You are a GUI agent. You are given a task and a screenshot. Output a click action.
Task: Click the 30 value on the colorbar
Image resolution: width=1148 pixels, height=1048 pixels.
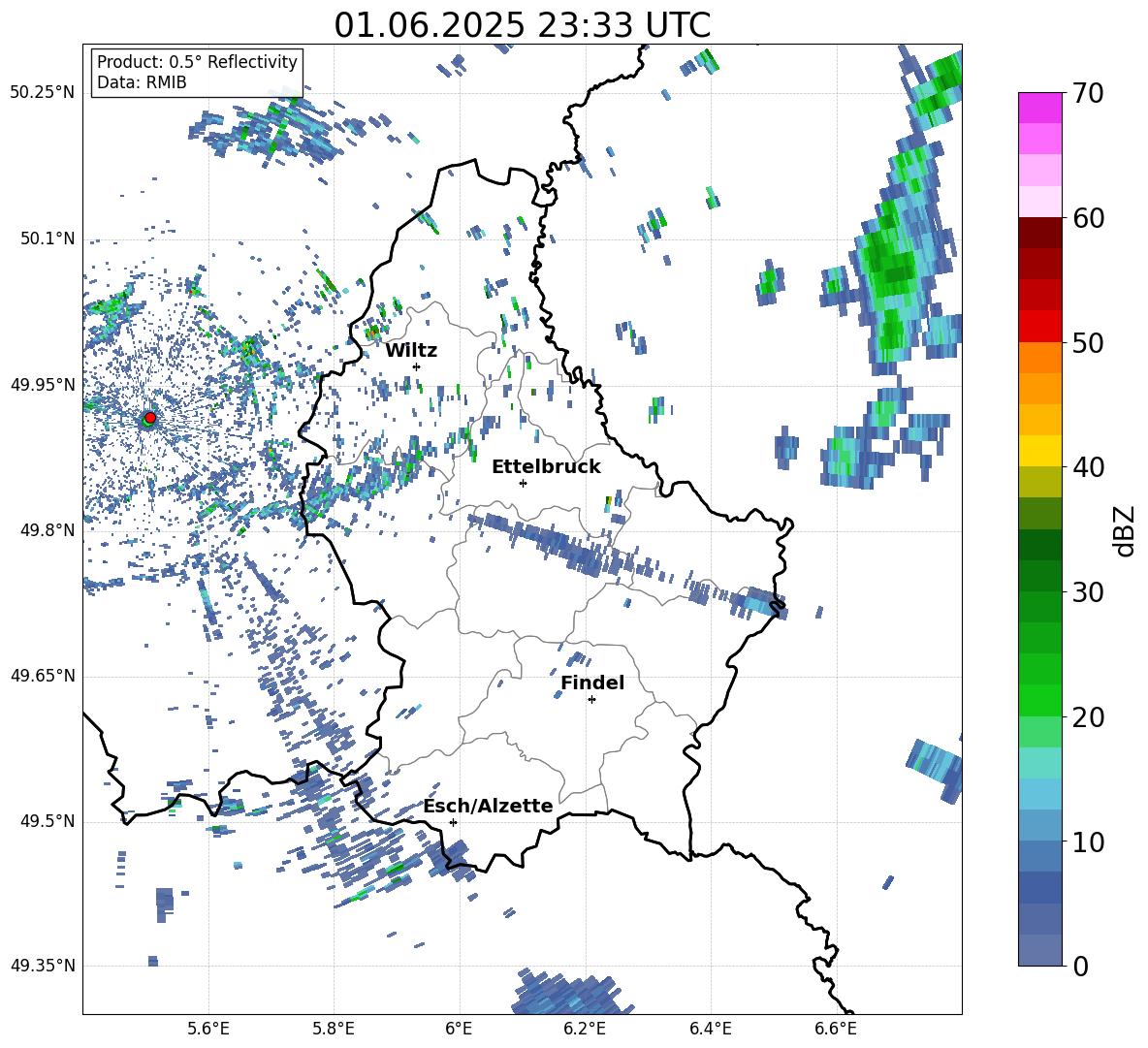point(1088,592)
